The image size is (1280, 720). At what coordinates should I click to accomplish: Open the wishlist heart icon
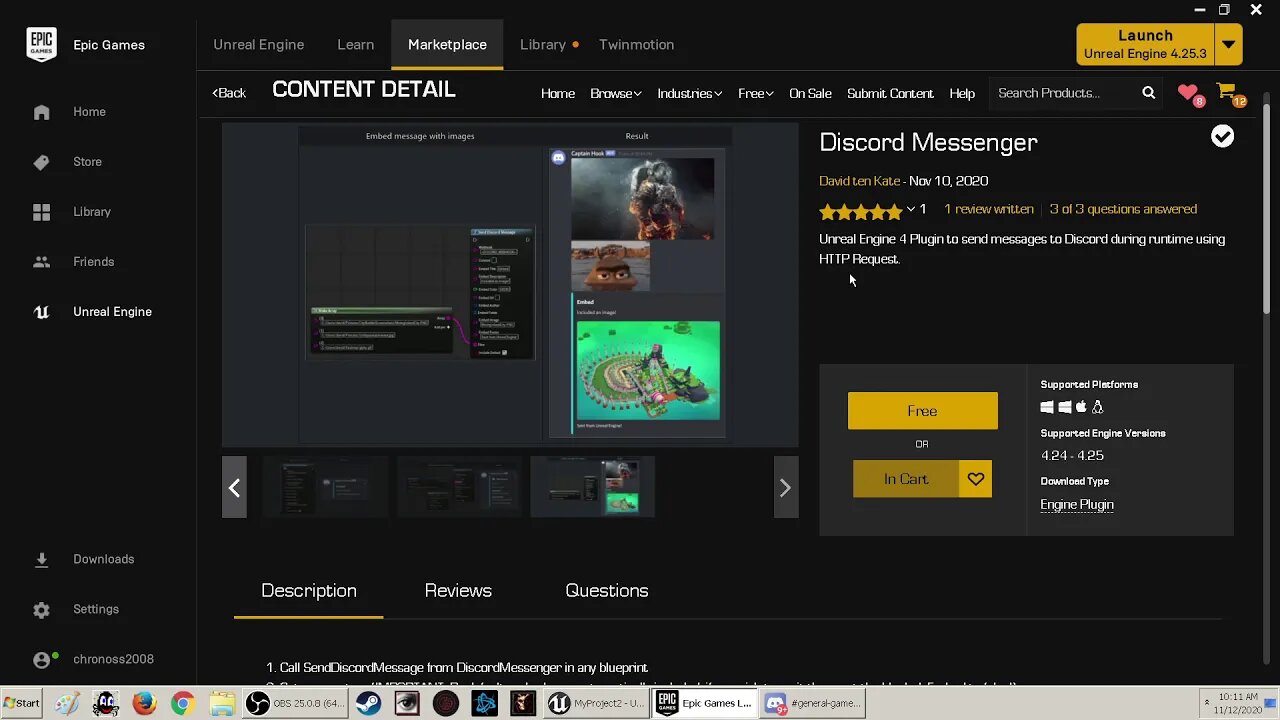[1188, 93]
